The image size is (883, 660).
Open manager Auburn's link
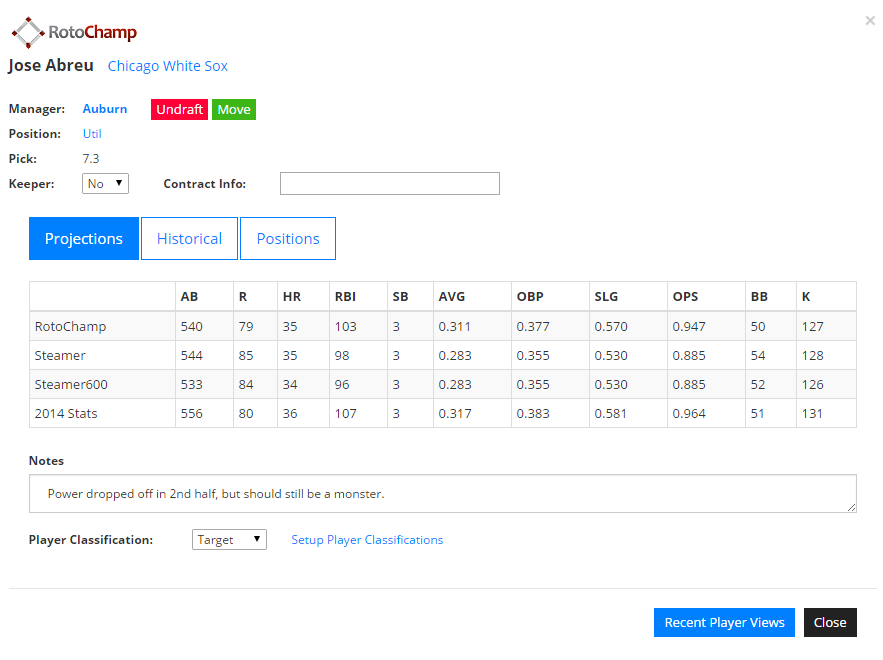click(105, 109)
